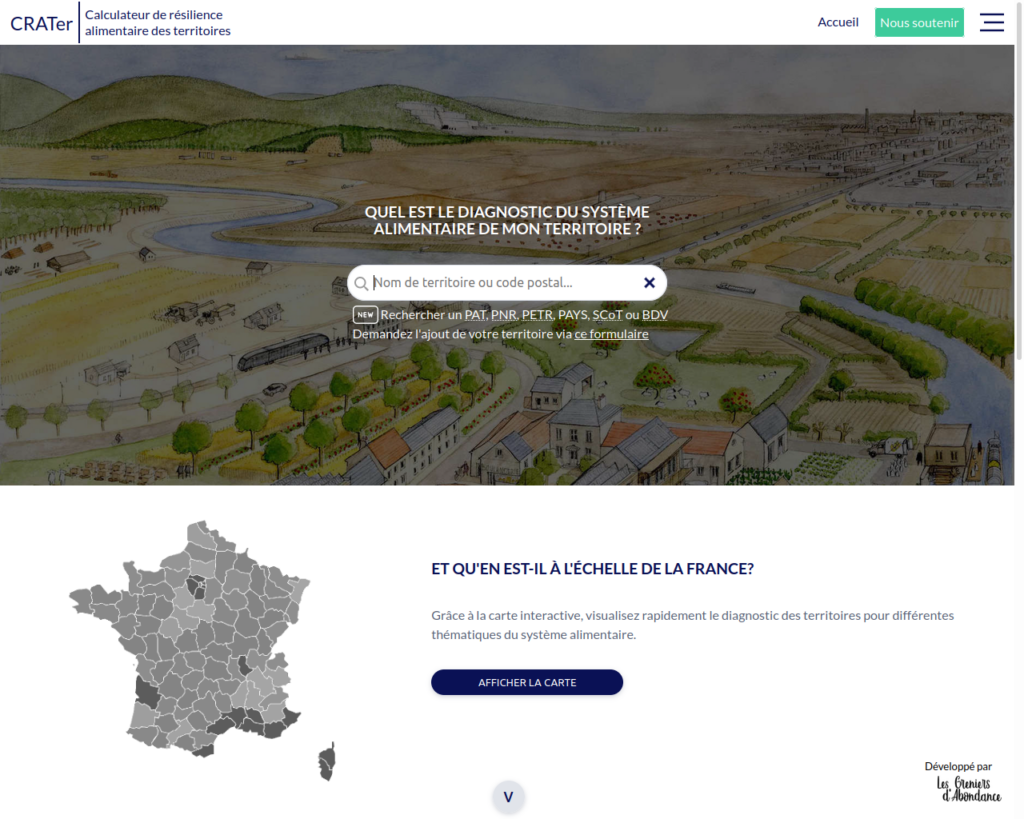Click the magnifier search icon

click(361, 283)
